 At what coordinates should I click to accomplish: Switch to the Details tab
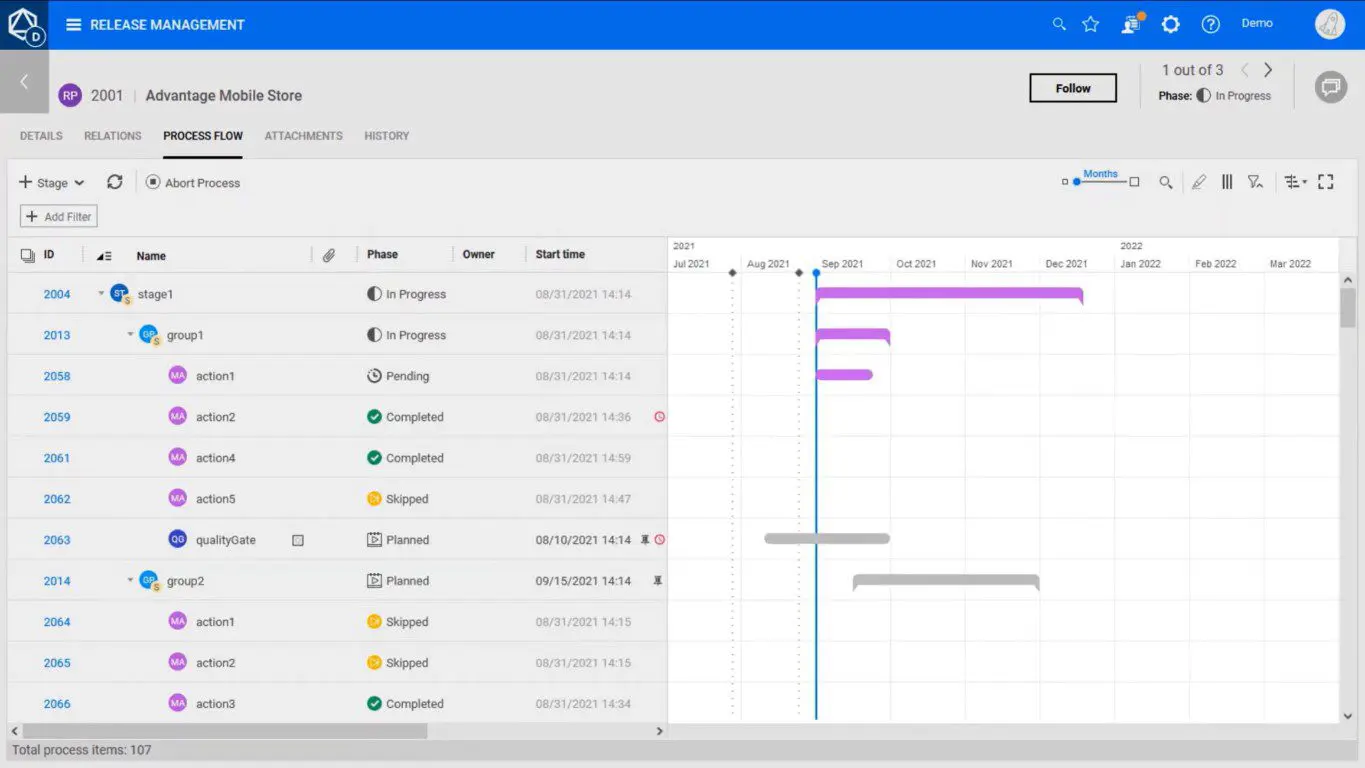click(x=41, y=136)
